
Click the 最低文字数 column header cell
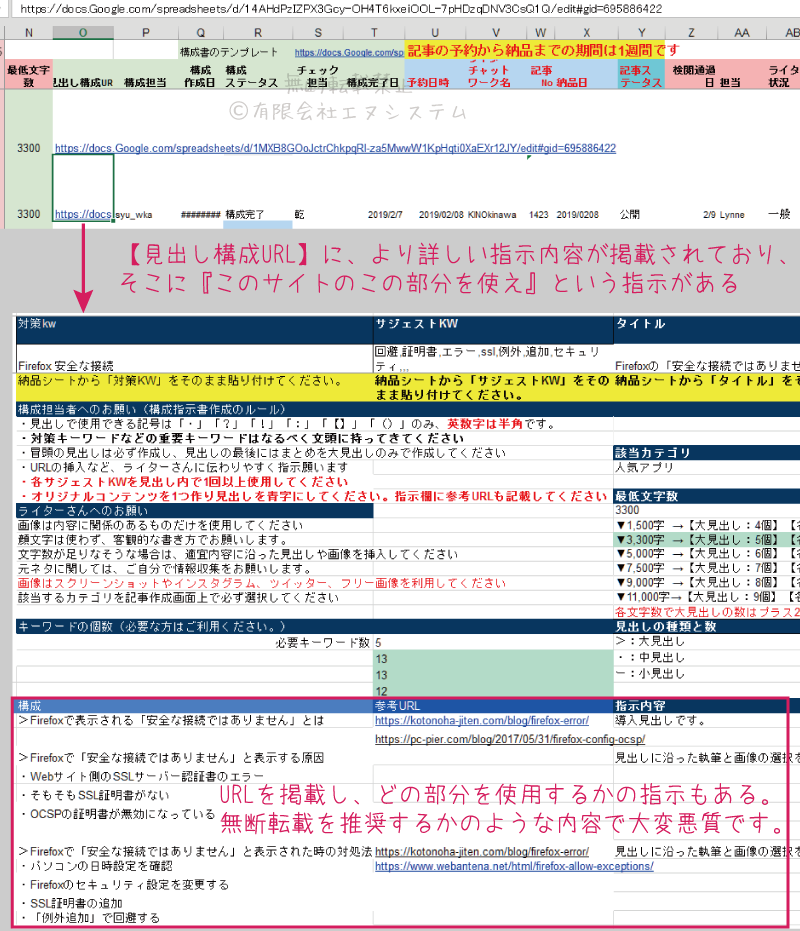click(29, 75)
